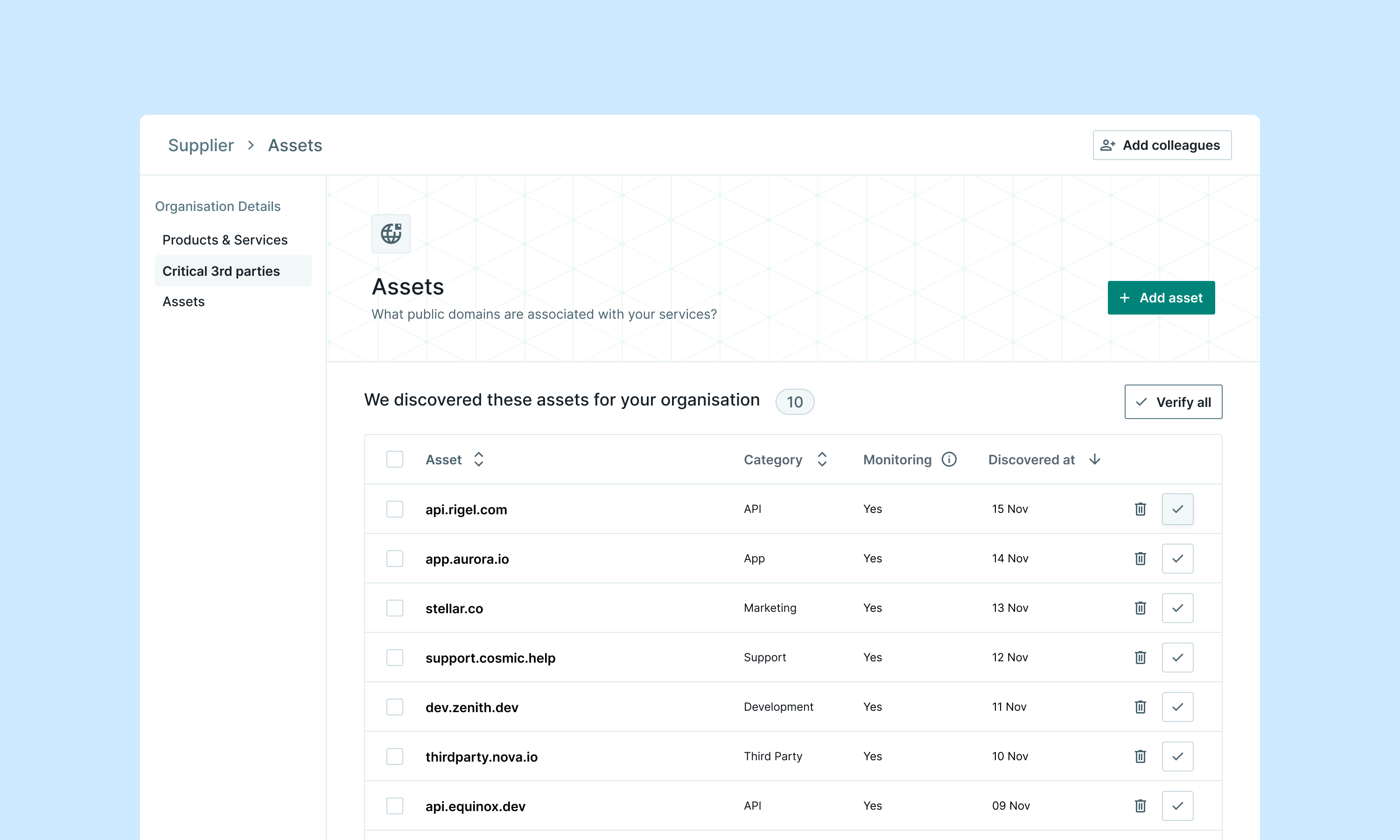Sort by Category column arrows
This screenshot has height=840, width=1400.
(x=822, y=460)
